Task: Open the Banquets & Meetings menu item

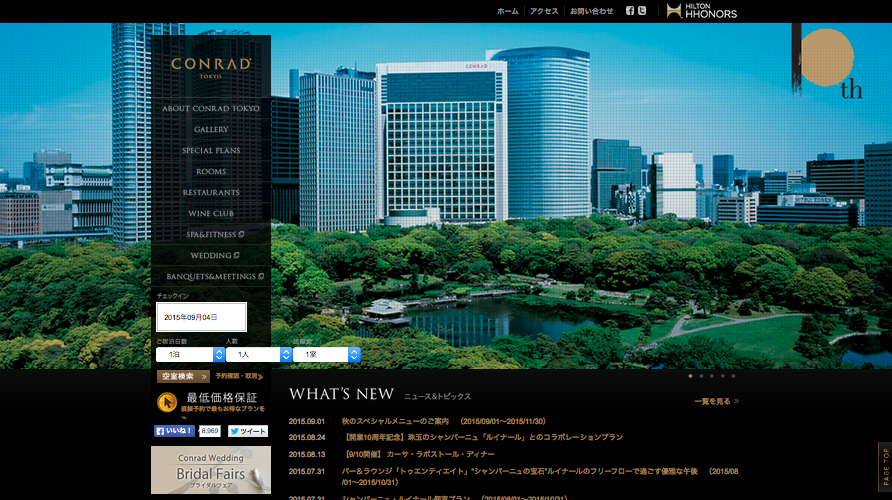Action: (214, 276)
